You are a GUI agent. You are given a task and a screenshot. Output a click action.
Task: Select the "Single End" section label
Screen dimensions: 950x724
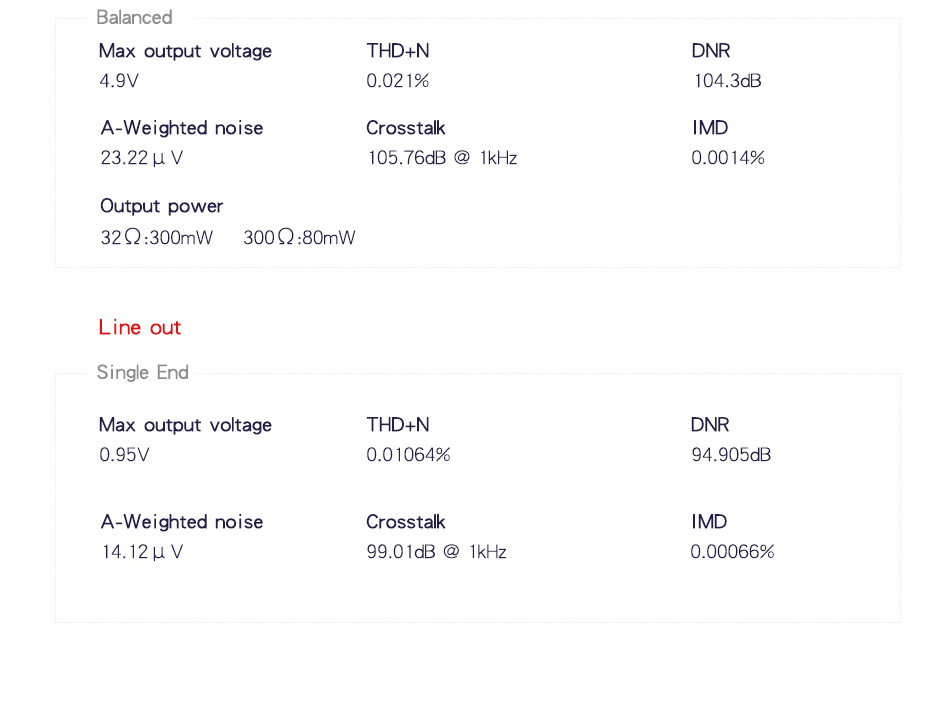point(142,373)
